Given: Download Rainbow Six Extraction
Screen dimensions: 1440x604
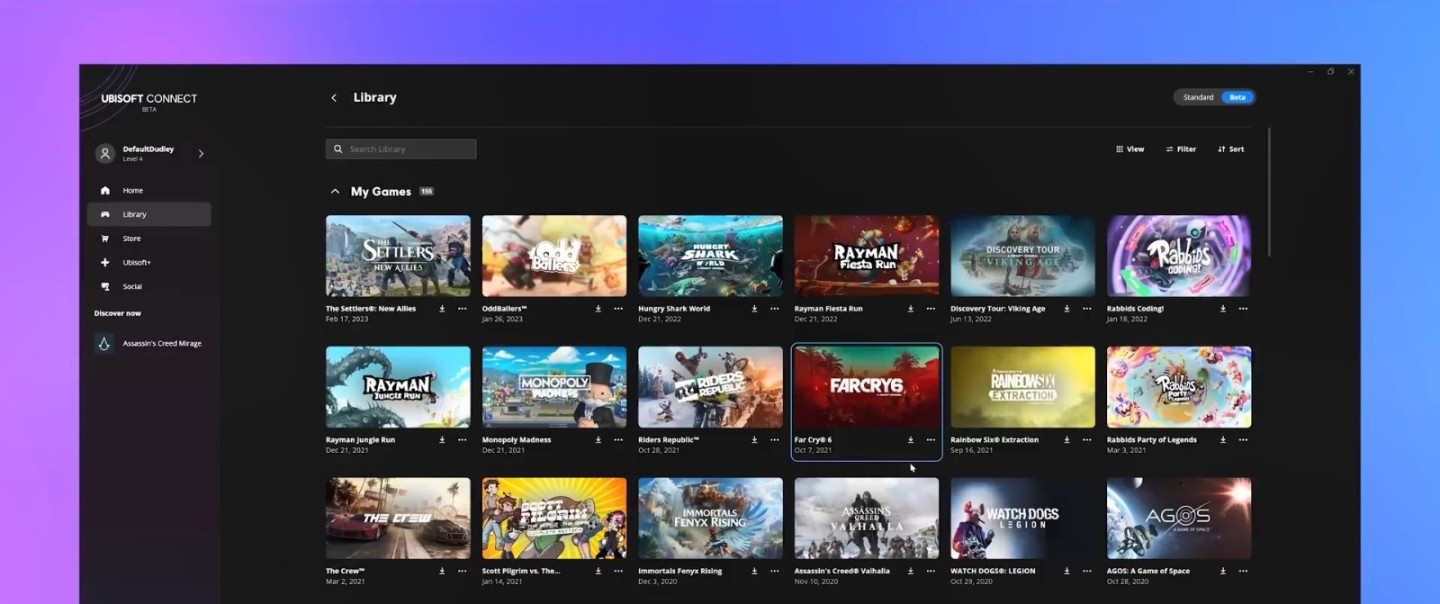Looking at the screenshot, I should point(1066,440).
